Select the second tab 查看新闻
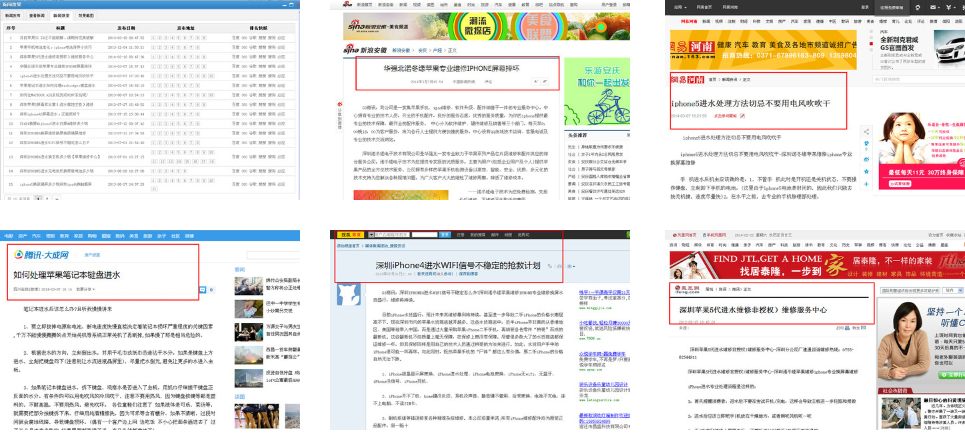The height and width of the screenshot is (437, 965). pyautogui.click(x=37, y=15)
